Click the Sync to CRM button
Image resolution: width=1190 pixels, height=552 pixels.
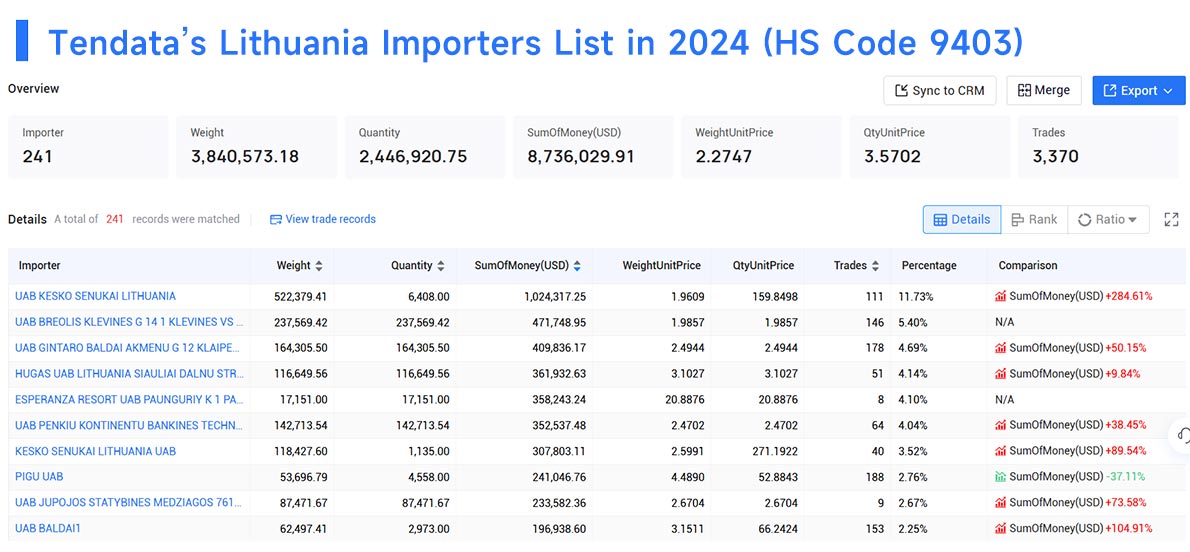tap(940, 90)
